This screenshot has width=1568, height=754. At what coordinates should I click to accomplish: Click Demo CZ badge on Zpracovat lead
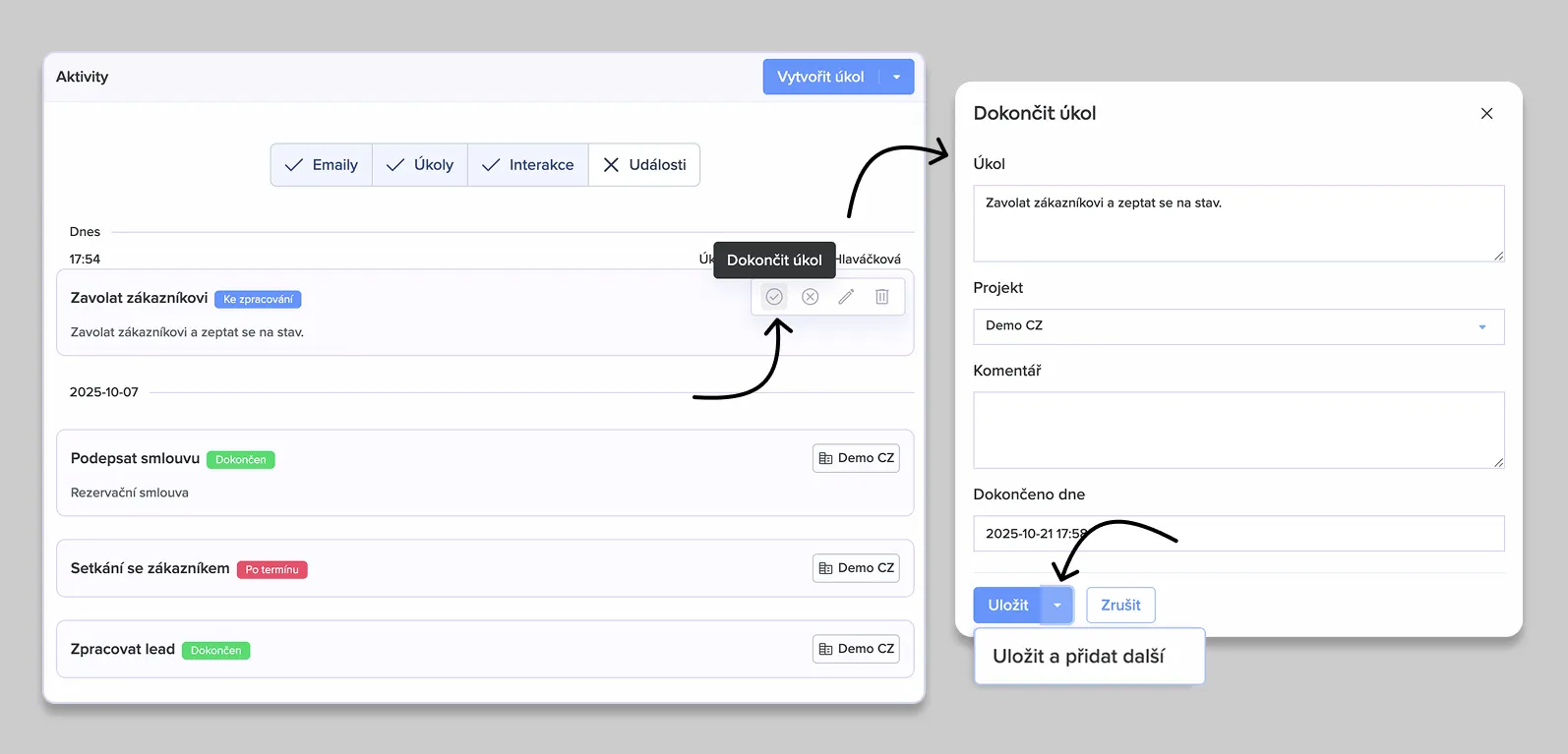(856, 649)
